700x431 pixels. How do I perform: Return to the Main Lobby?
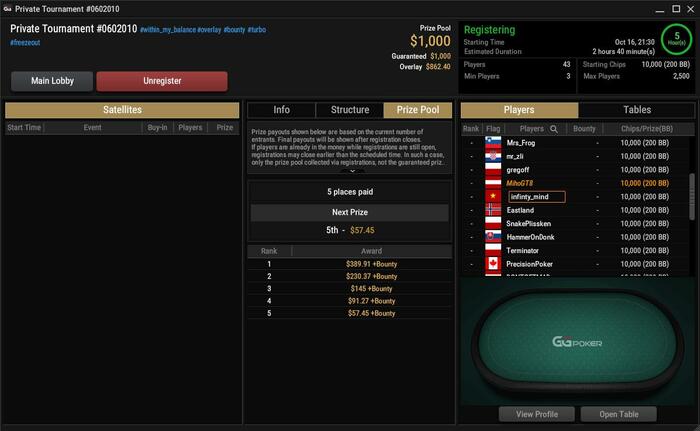tap(52, 81)
